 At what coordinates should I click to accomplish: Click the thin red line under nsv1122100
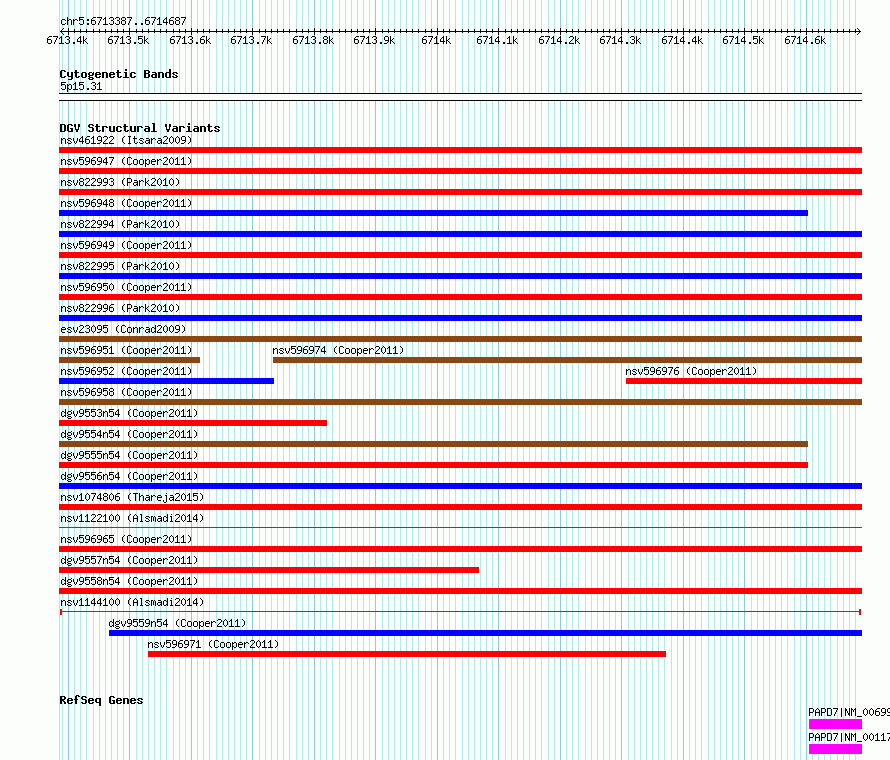click(460, 528)
